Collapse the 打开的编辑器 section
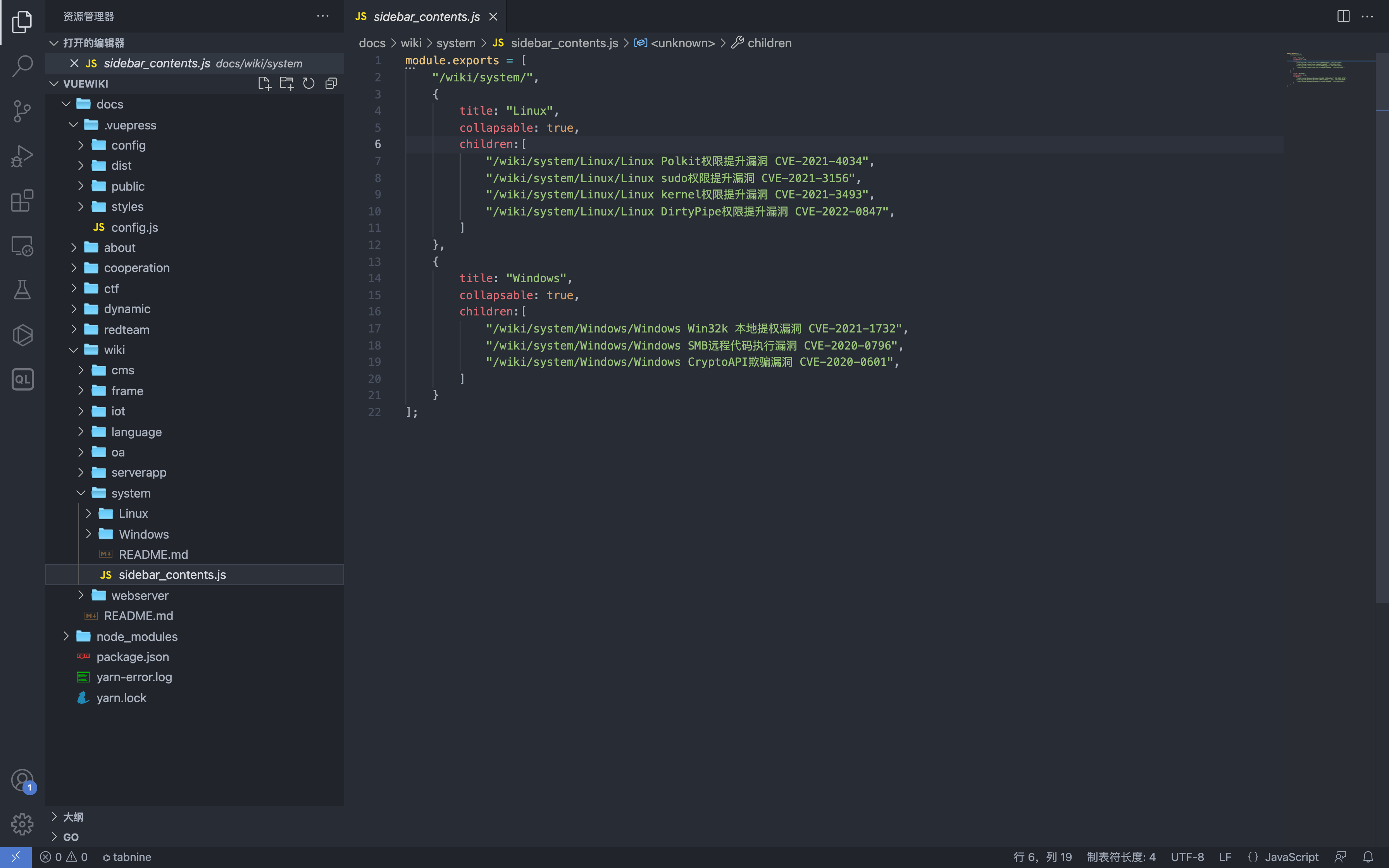 coord(93,43)
